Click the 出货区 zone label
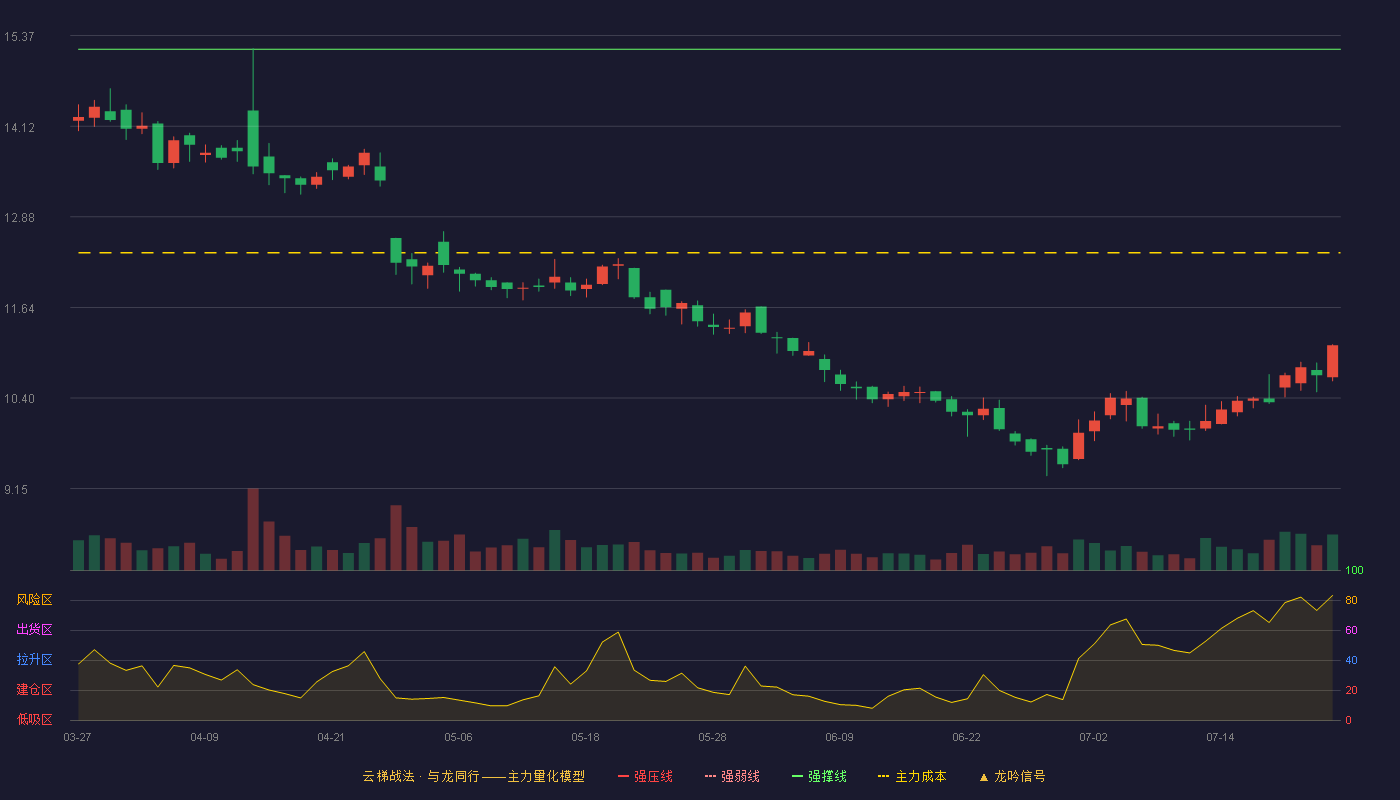The width and height of the screenshot is (1400, 800). tap(34, 630)
